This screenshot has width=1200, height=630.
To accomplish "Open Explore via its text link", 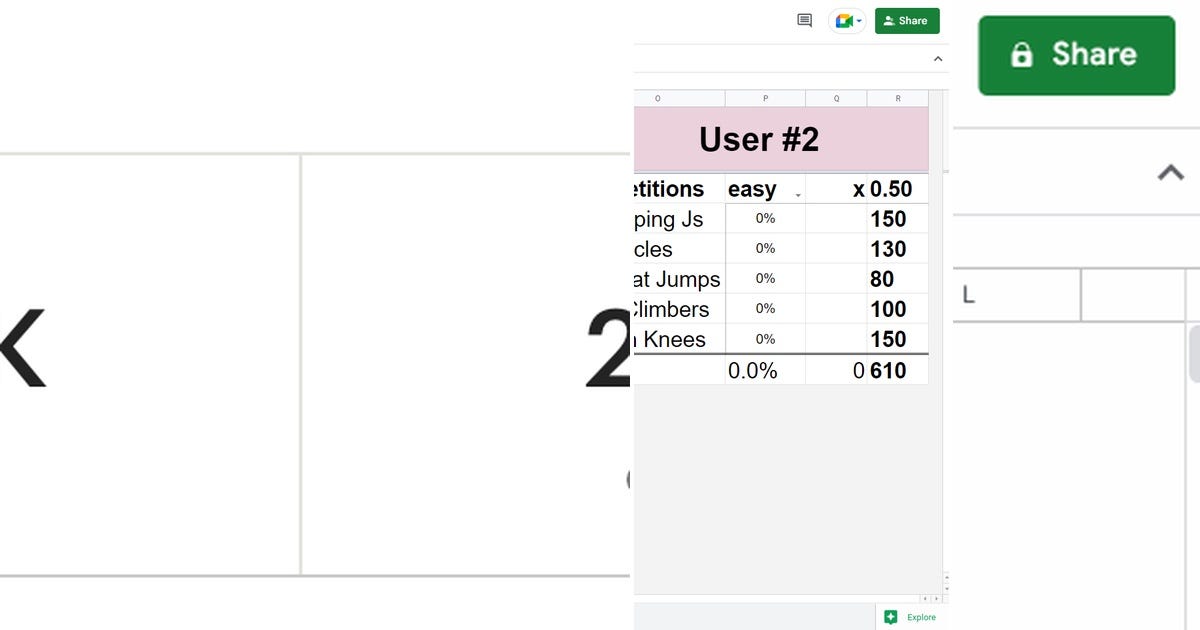I will point(921,617).
